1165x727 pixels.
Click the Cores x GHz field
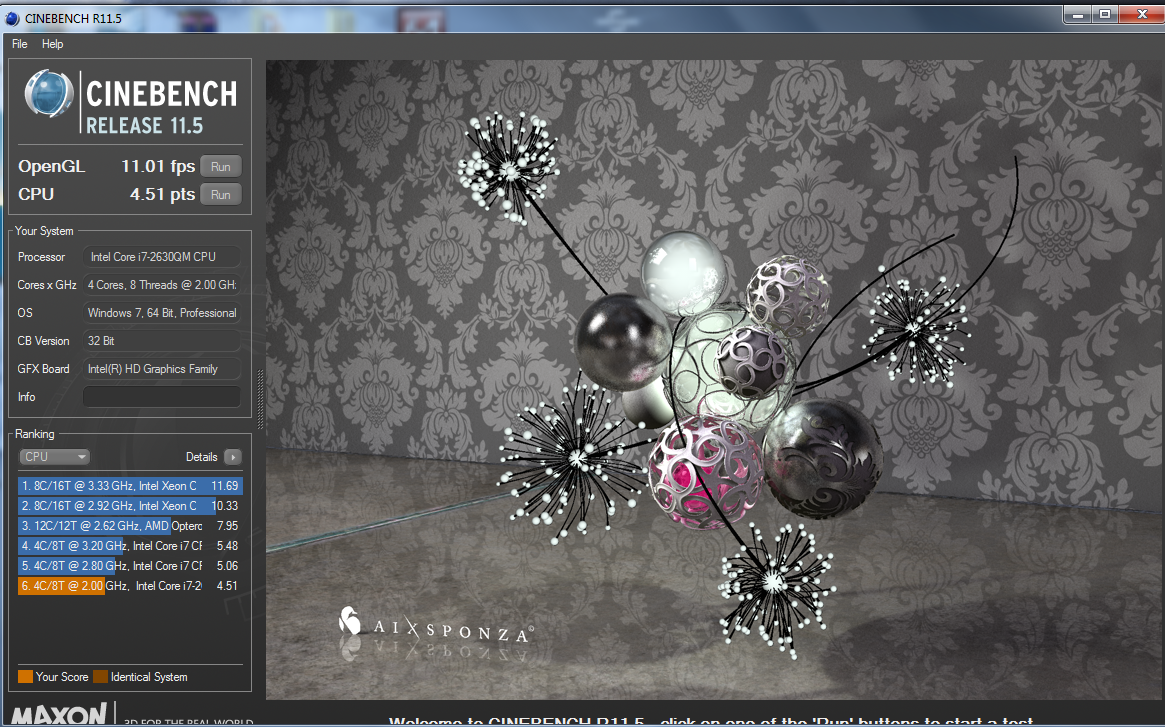161,285
